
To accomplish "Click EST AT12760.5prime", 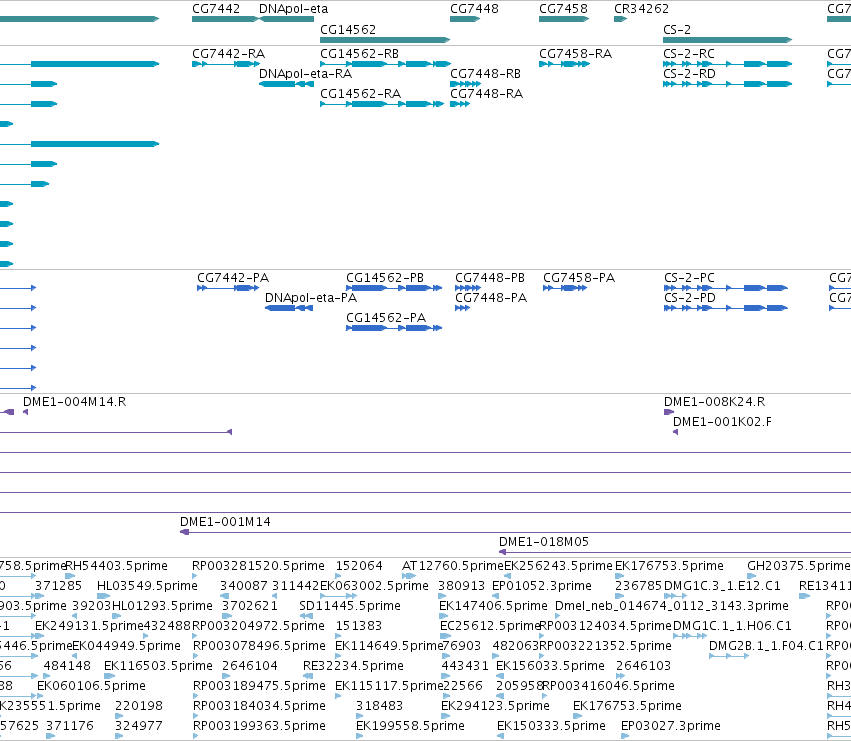I will [x=453, y=566].
